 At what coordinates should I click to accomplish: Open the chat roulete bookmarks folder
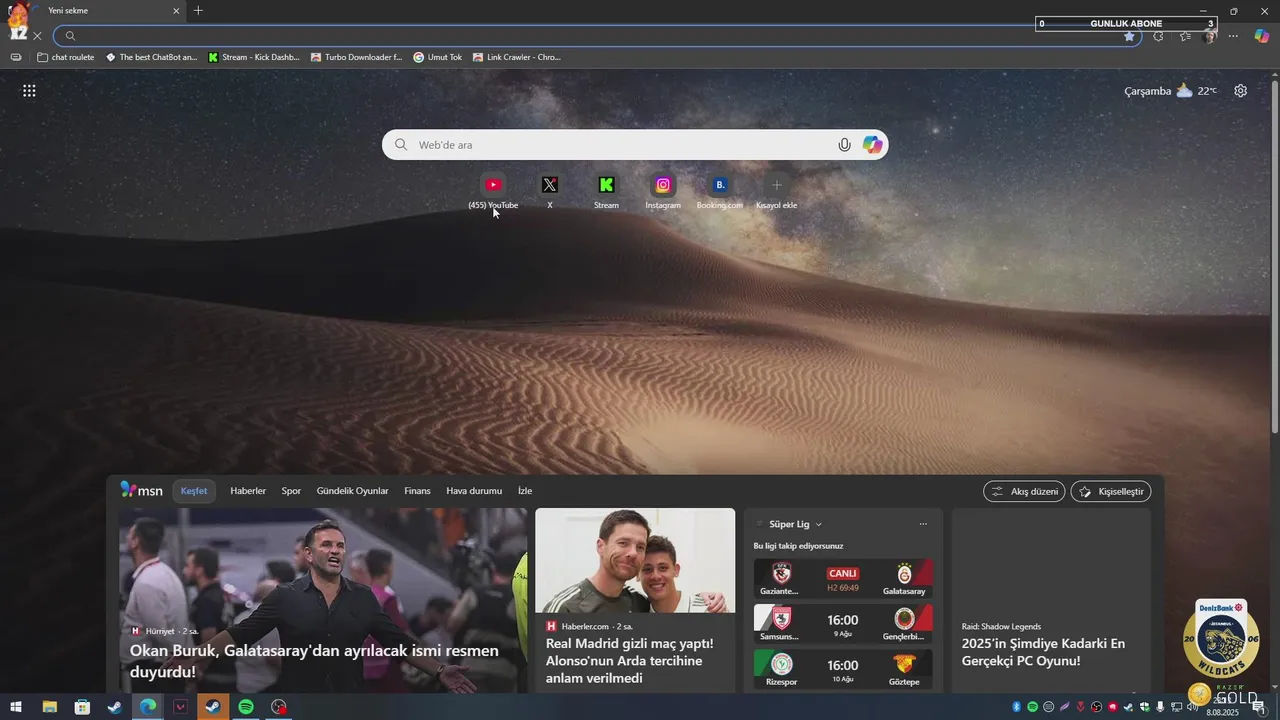point(66,57)
